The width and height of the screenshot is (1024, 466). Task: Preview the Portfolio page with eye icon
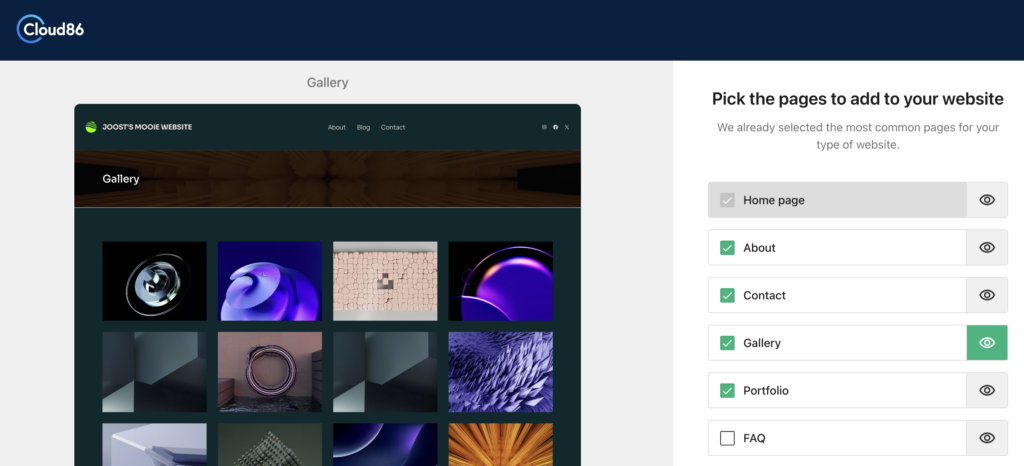coord(987,390)
